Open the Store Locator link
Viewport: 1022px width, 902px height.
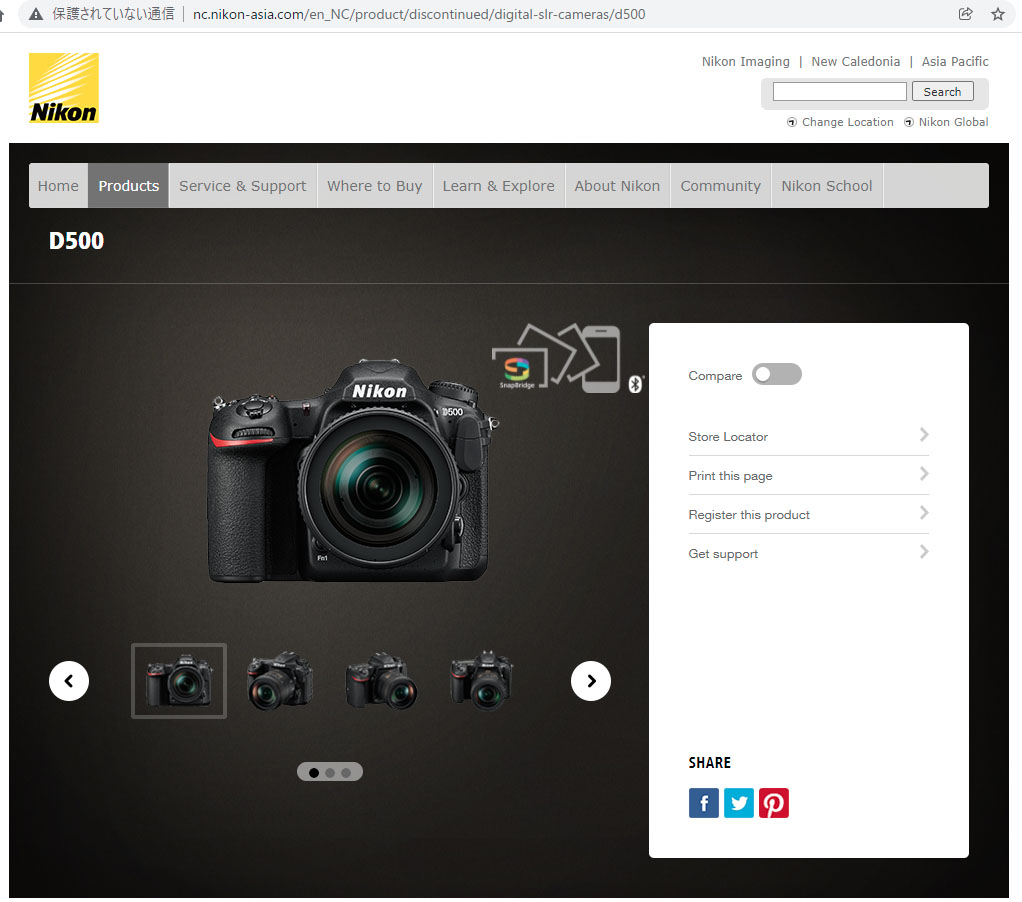coord(728,437)
